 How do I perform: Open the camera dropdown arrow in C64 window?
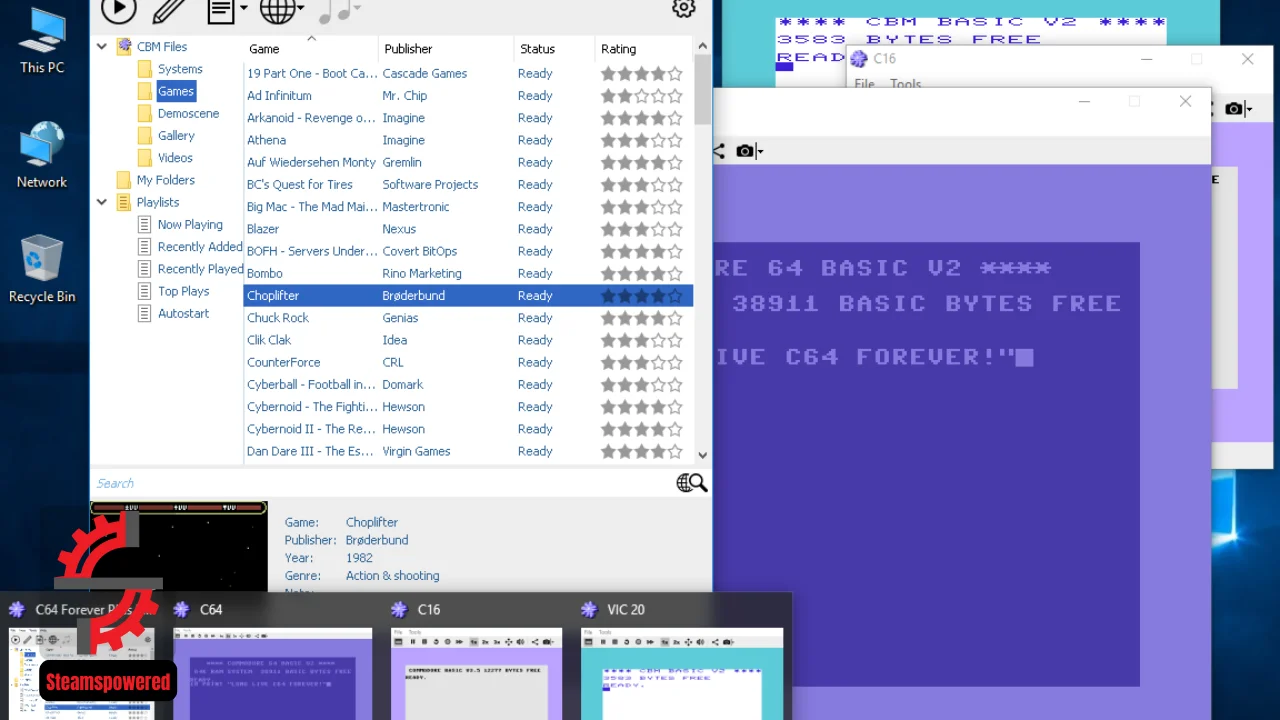pyautogui.click(x=760, y=152)
